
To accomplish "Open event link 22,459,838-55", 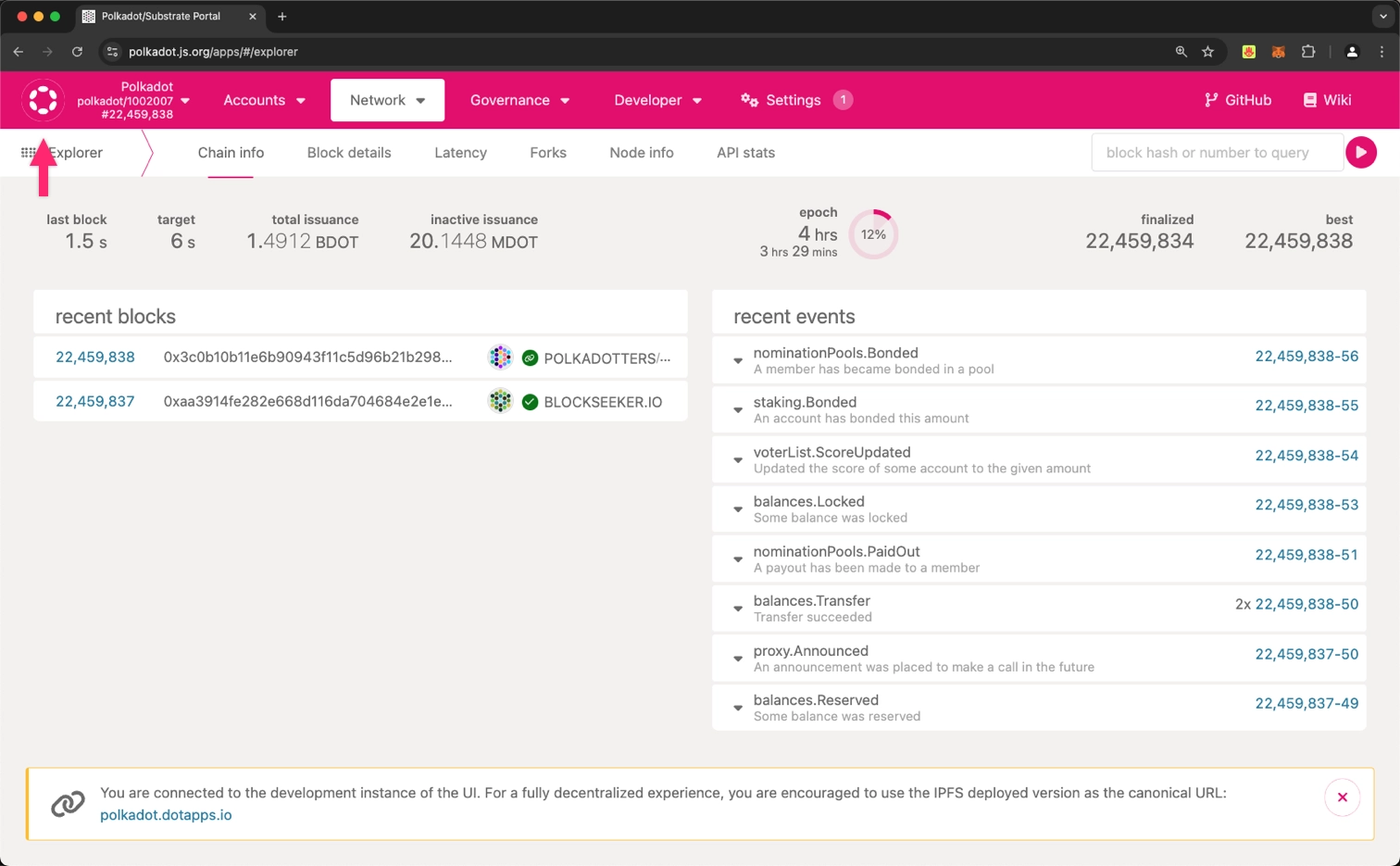I will [1306, 406].
